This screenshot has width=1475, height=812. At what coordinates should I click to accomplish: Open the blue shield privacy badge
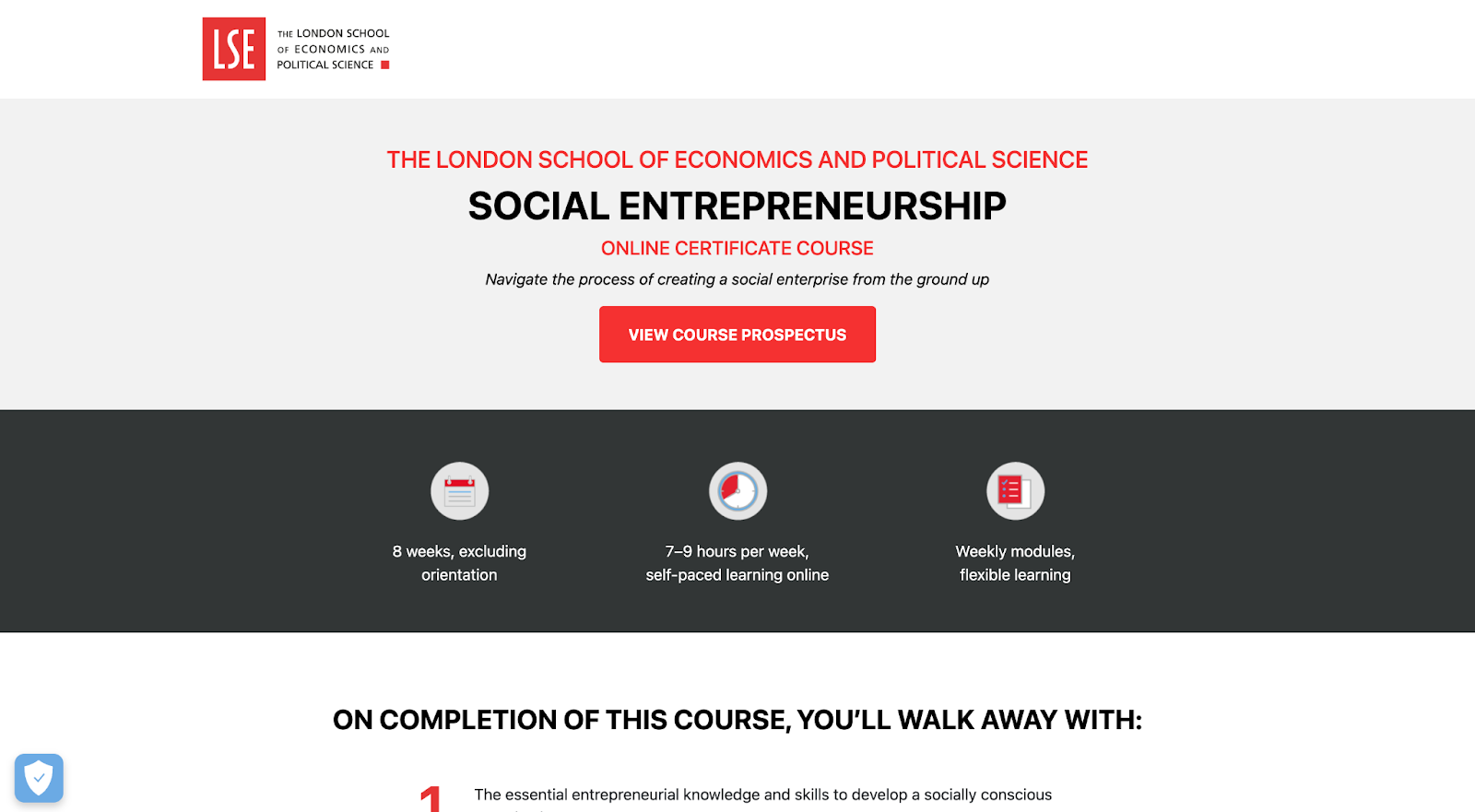click(39, 778)
